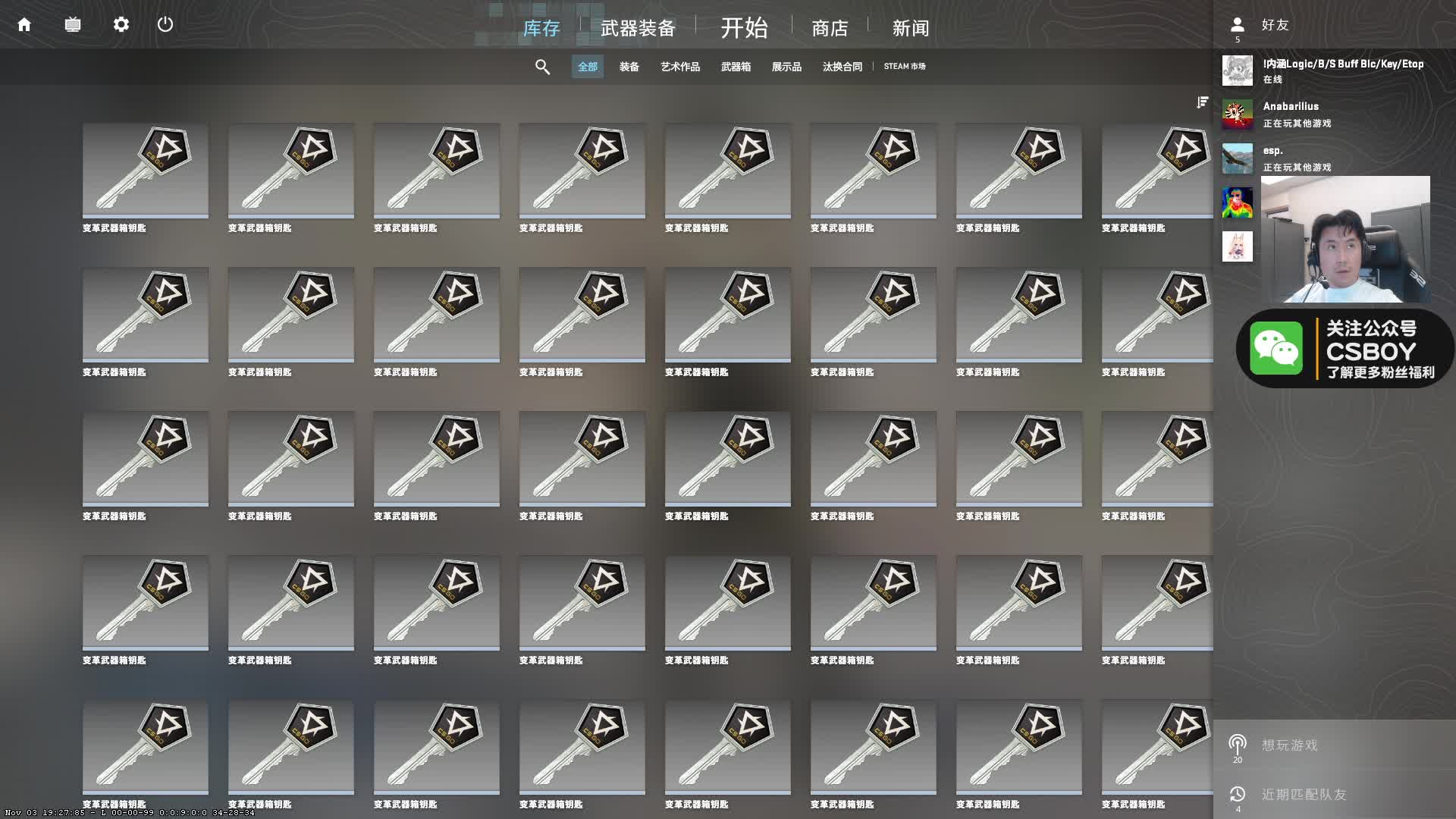Show 艺术作品 category items
This screenshot has height=819, width=1456.
coord(680,67)
